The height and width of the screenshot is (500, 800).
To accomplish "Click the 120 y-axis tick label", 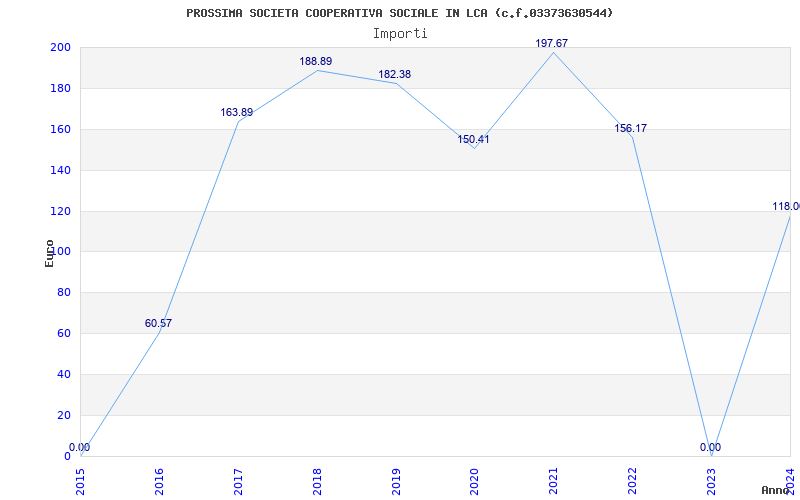I will [x=60, y=211].
